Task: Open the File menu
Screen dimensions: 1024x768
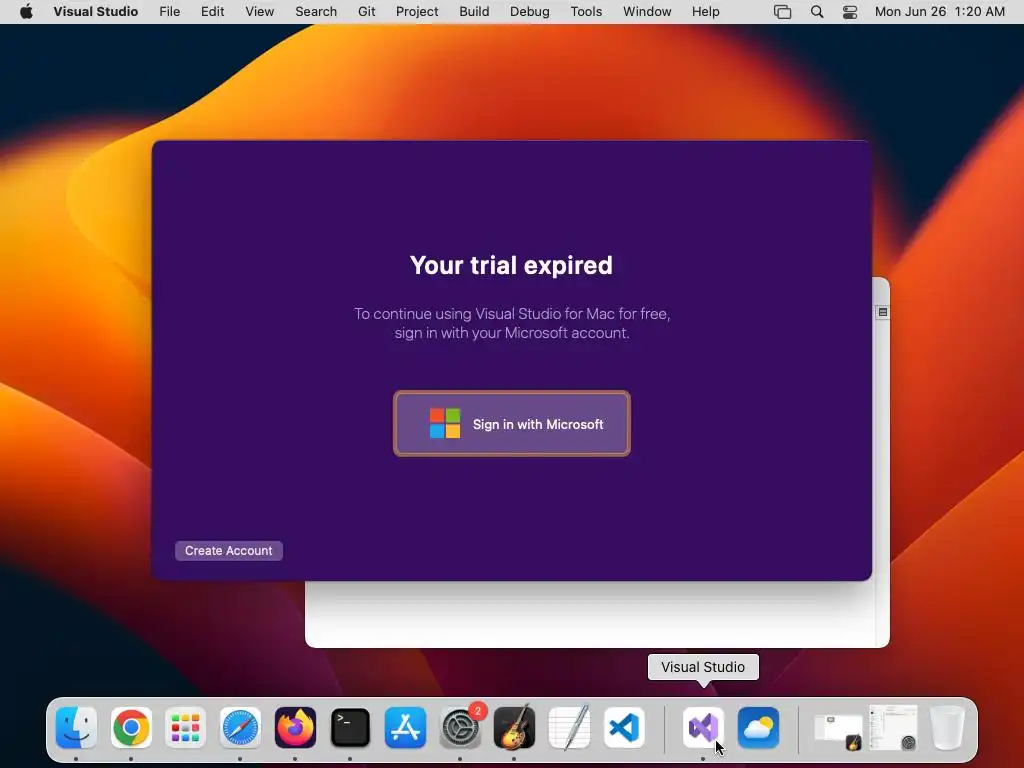Action: tap(170, 12)
